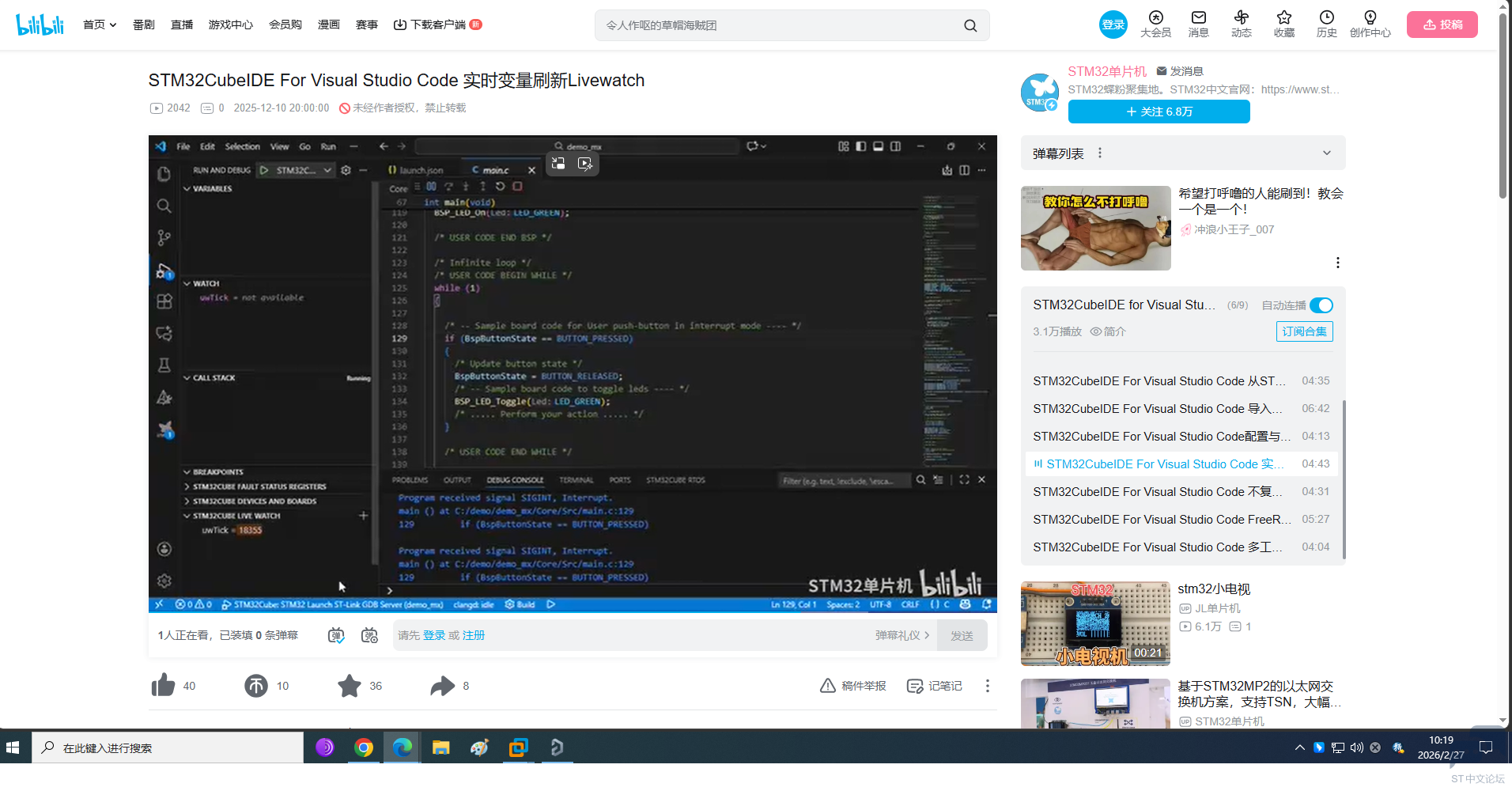Open the more options dots beside 记笔记
The width and height of the screenshot is (1512, 791).
987,686
